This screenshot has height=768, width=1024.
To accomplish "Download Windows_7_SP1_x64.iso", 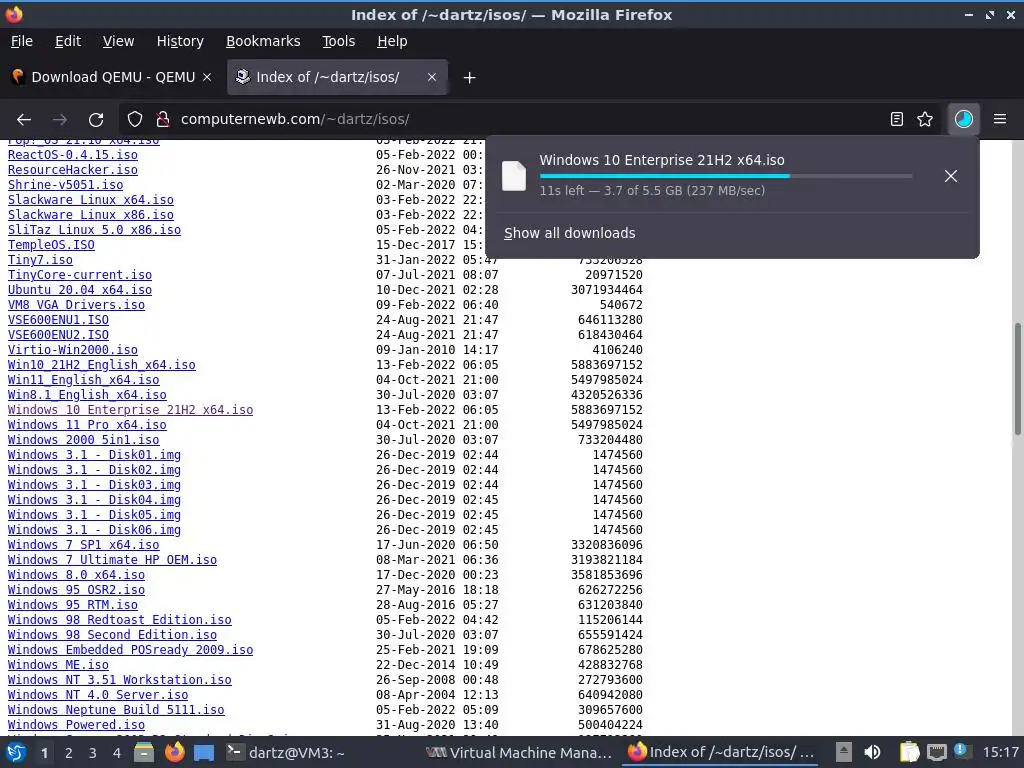I will tap(84, 545).
